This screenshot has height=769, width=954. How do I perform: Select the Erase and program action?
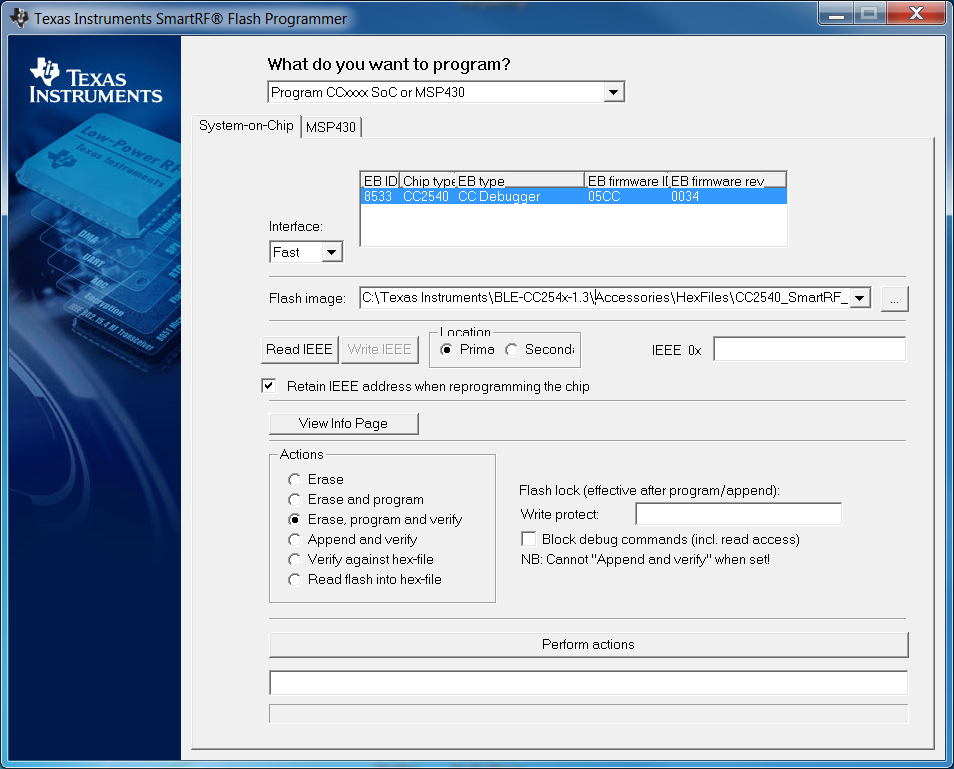click(295, 500)
